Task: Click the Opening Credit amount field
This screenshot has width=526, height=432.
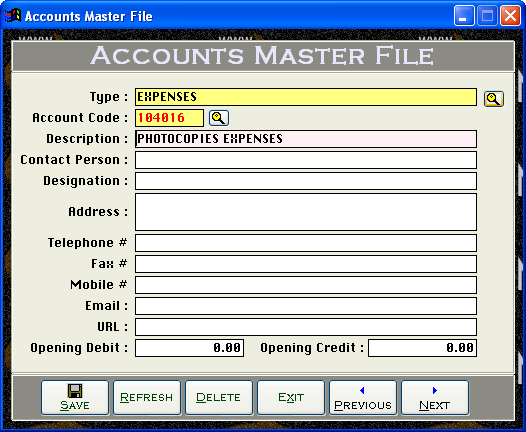Action: (422, 348)
